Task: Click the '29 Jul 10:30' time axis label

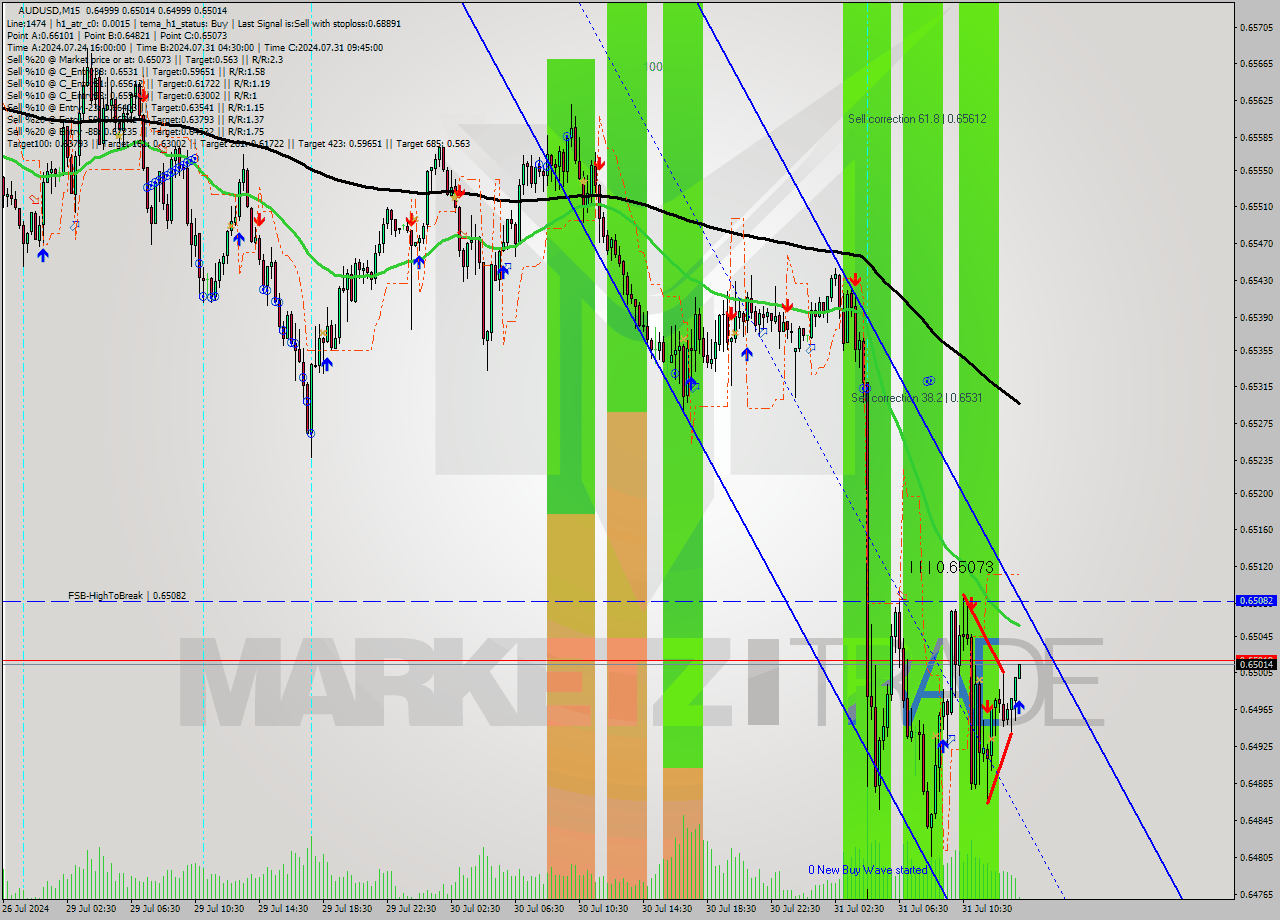Action: click(218, 909)
